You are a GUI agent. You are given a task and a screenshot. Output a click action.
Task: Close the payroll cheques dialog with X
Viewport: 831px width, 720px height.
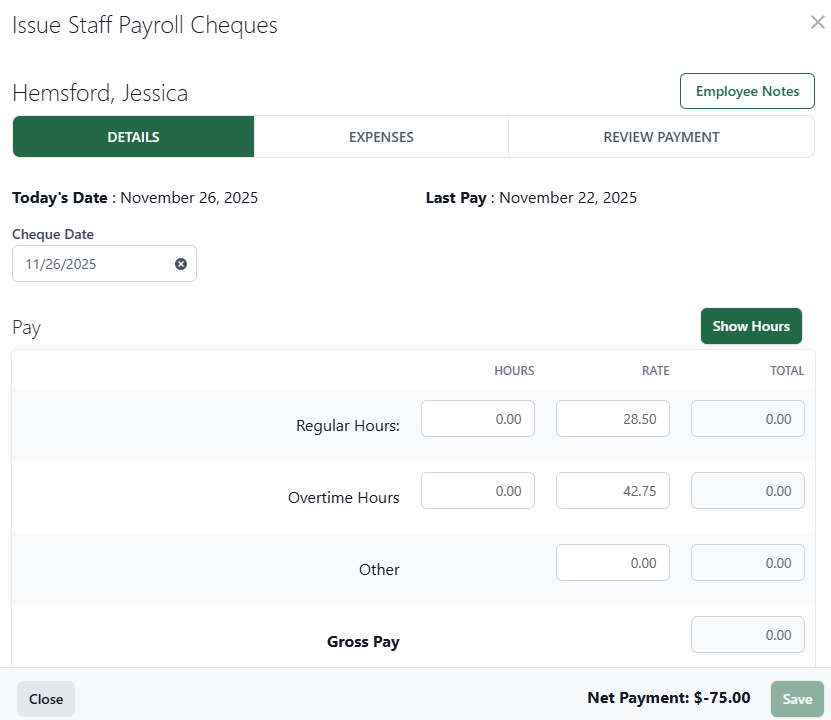[x=818, y=22]
